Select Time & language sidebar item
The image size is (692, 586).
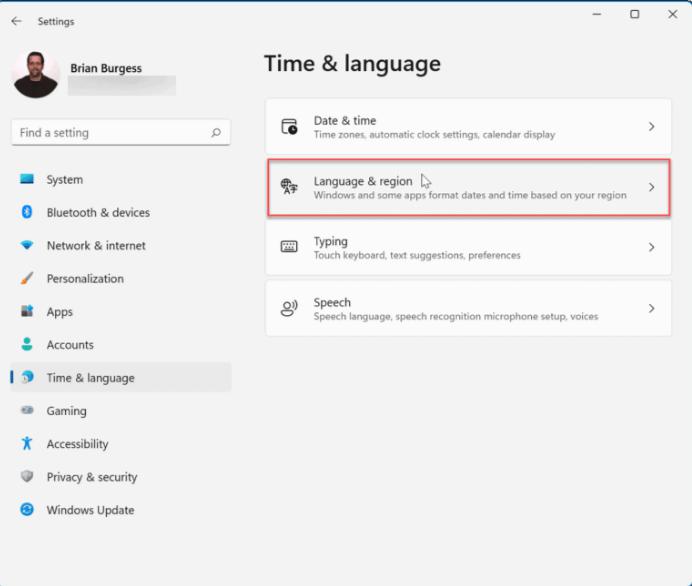pyautogui.click(x=121, y=378)
